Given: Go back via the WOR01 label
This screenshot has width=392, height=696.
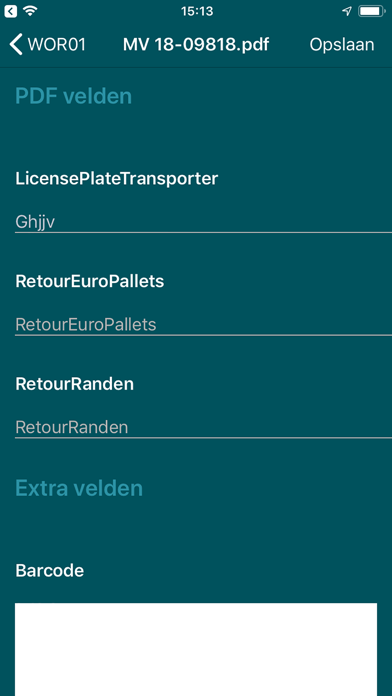Looking at the screenshot, I should 56,45.
